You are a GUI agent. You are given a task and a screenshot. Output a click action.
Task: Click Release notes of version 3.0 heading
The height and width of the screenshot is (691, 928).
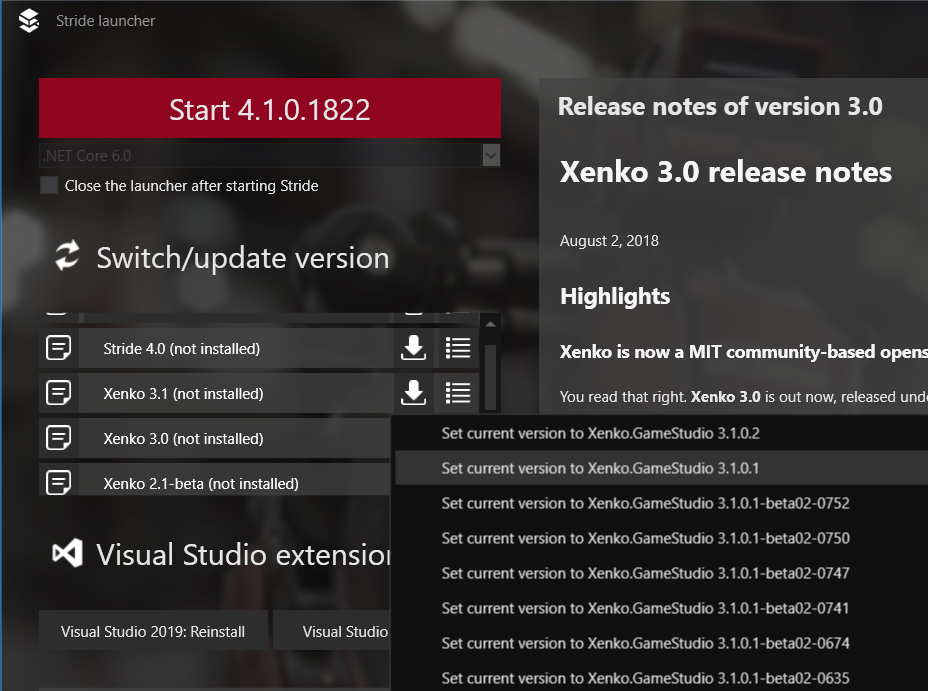(720, 106)
